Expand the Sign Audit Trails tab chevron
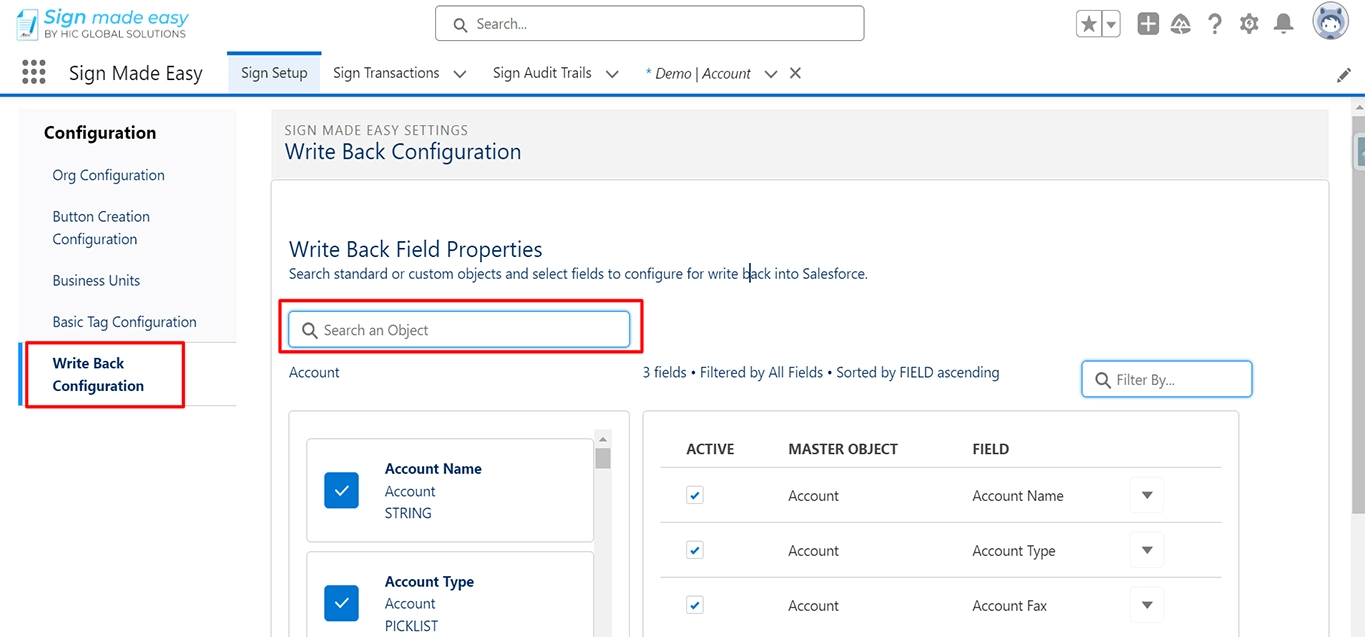 612,74
